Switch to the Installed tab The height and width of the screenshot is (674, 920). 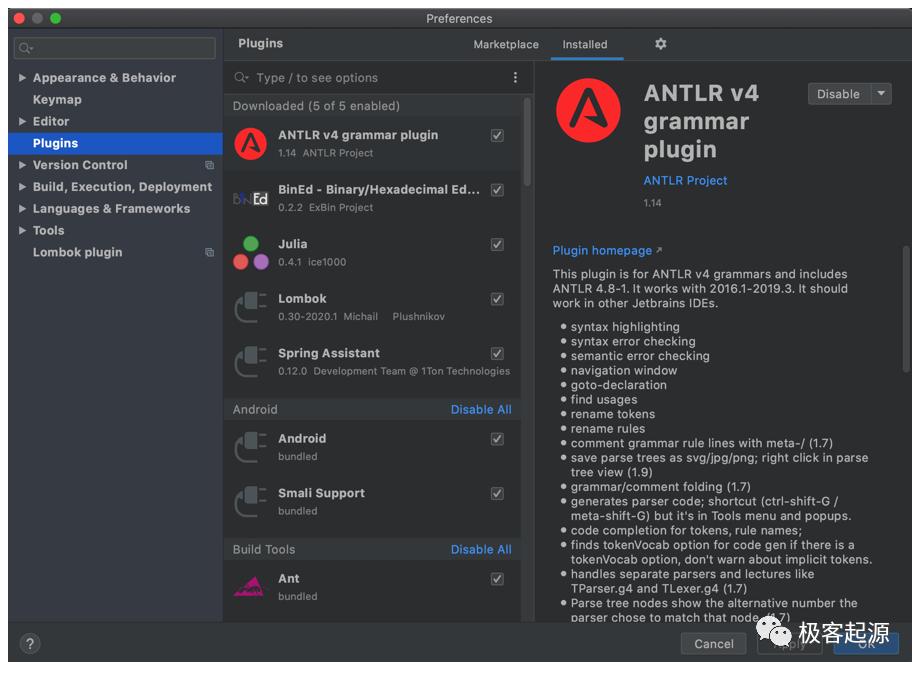(585, 45)
